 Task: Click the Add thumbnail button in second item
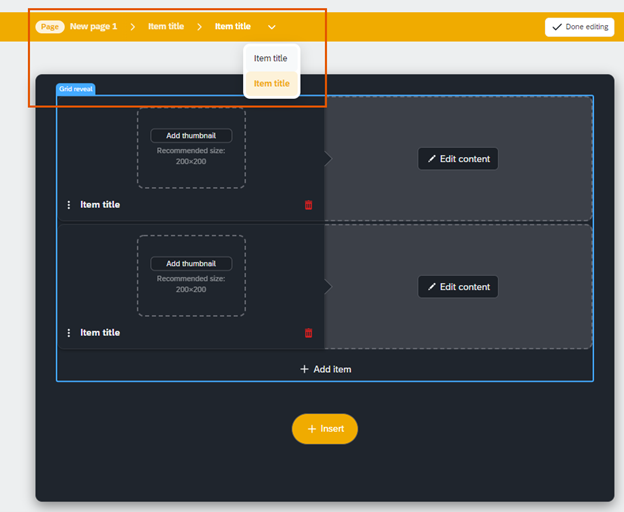pos(191,264)
